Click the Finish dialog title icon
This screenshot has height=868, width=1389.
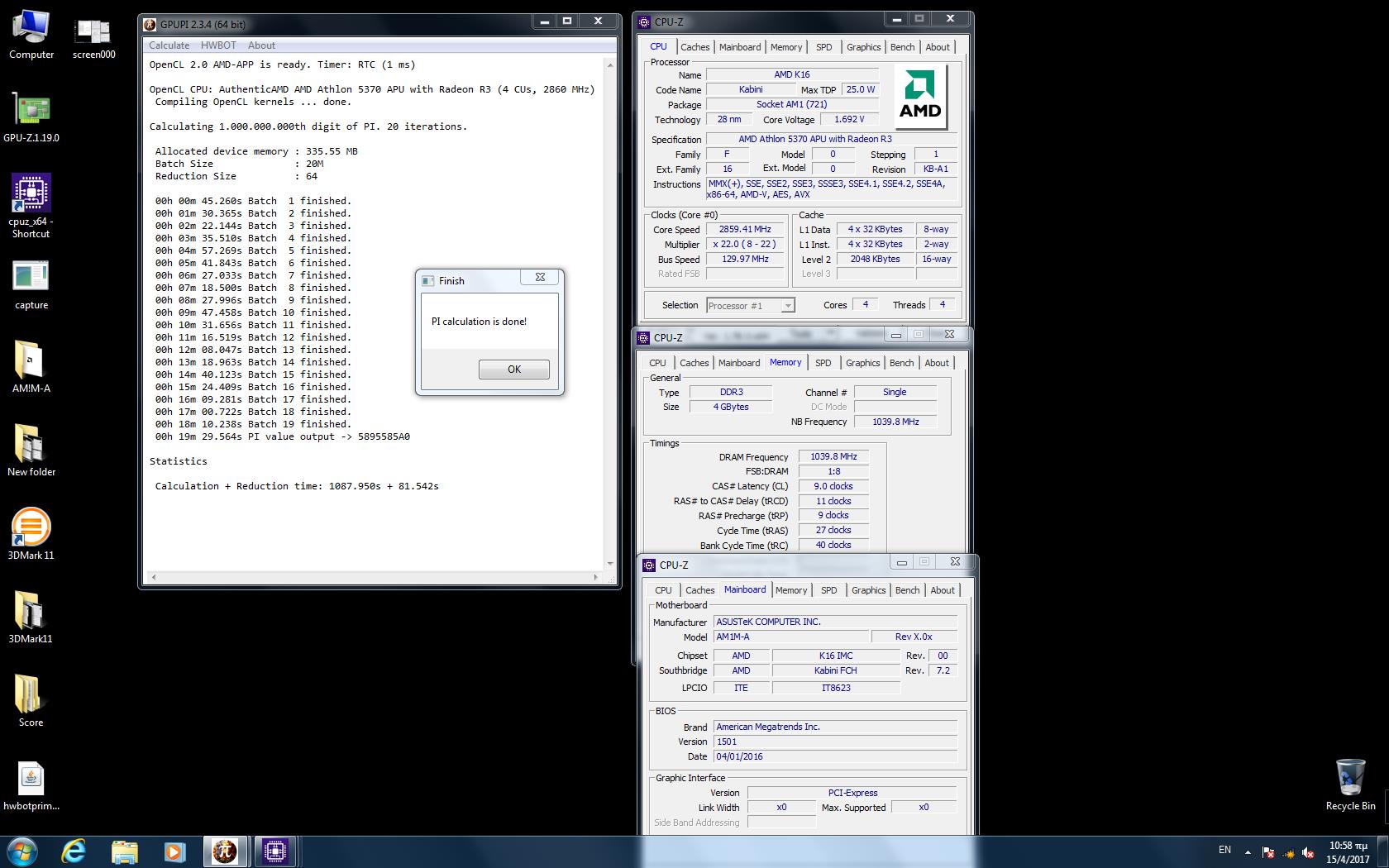[427, 281]
